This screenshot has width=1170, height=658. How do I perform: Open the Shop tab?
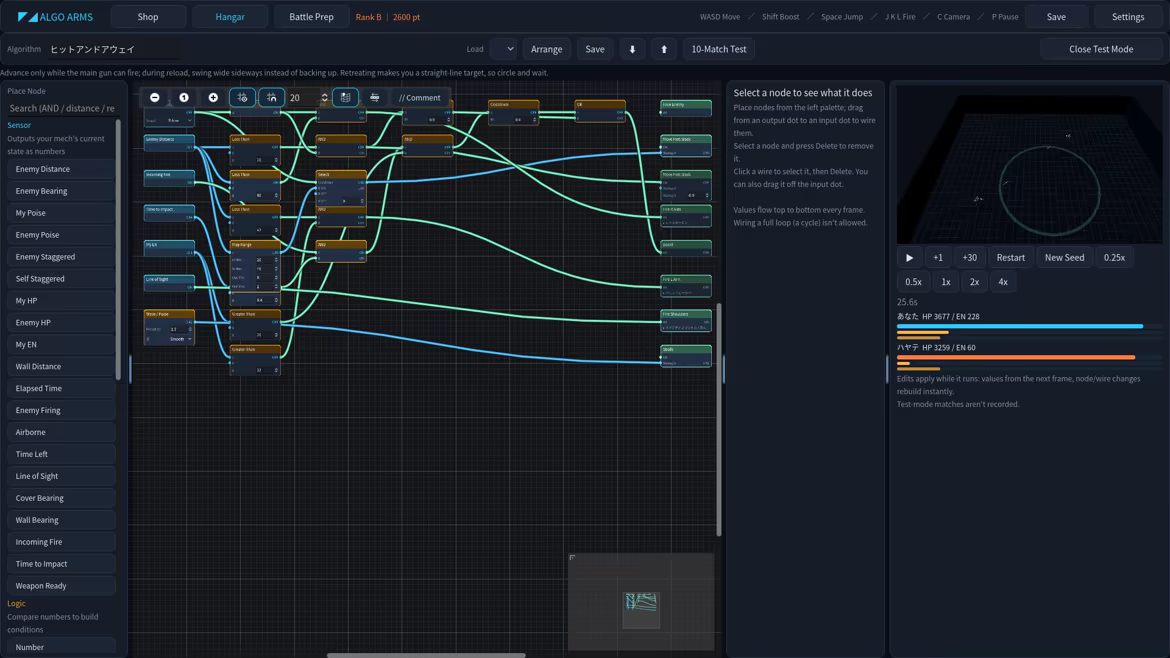[x=148, y=16]
